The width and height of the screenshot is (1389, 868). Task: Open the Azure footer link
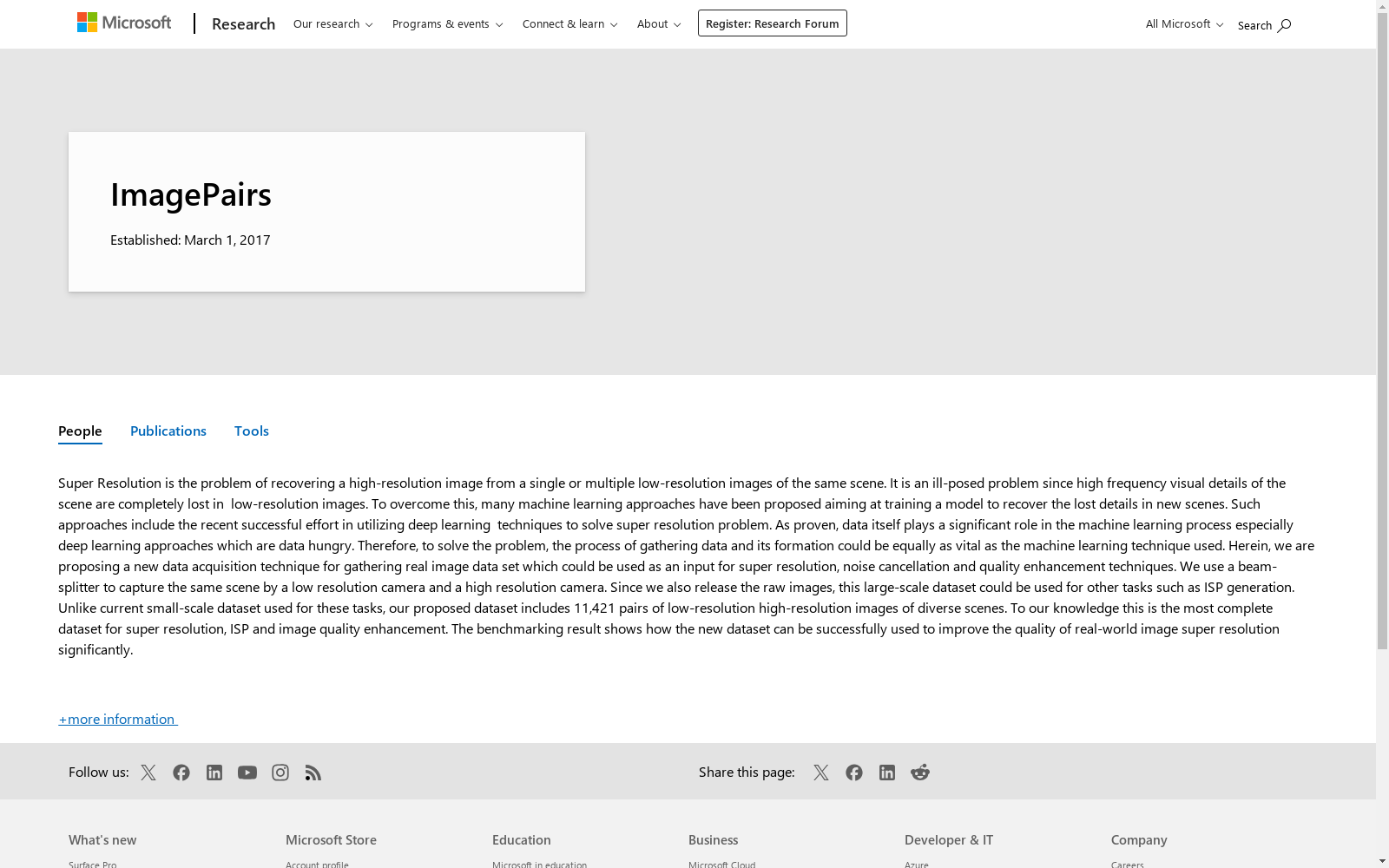pyautogui.click(x=917, y=864)
